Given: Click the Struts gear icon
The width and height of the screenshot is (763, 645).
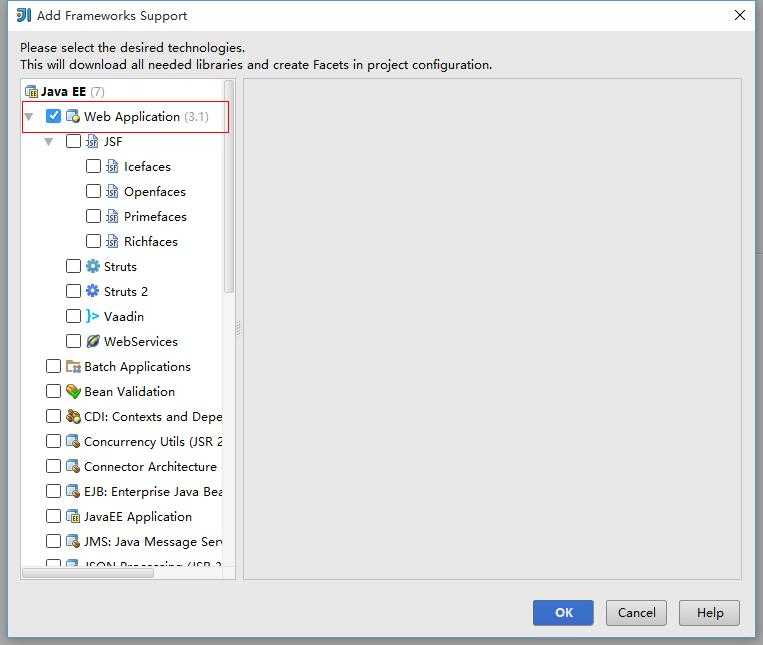Looking at the screenshot, I should pos(92,266).
